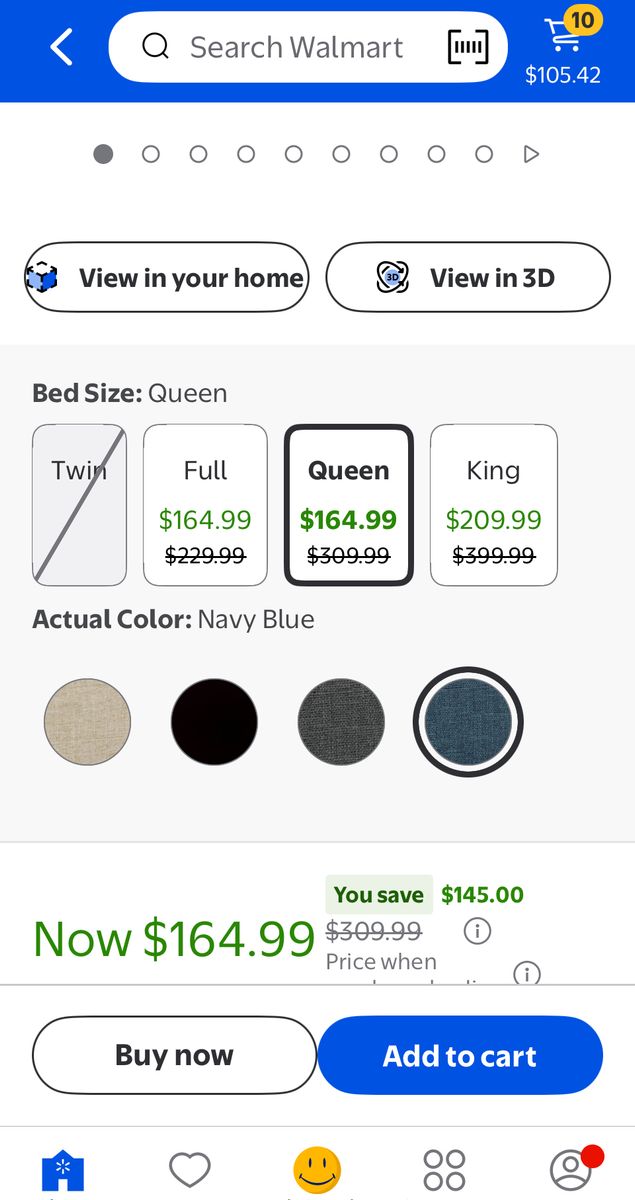Tap View in your home button

pyautogui.click(x=167, y=277)
